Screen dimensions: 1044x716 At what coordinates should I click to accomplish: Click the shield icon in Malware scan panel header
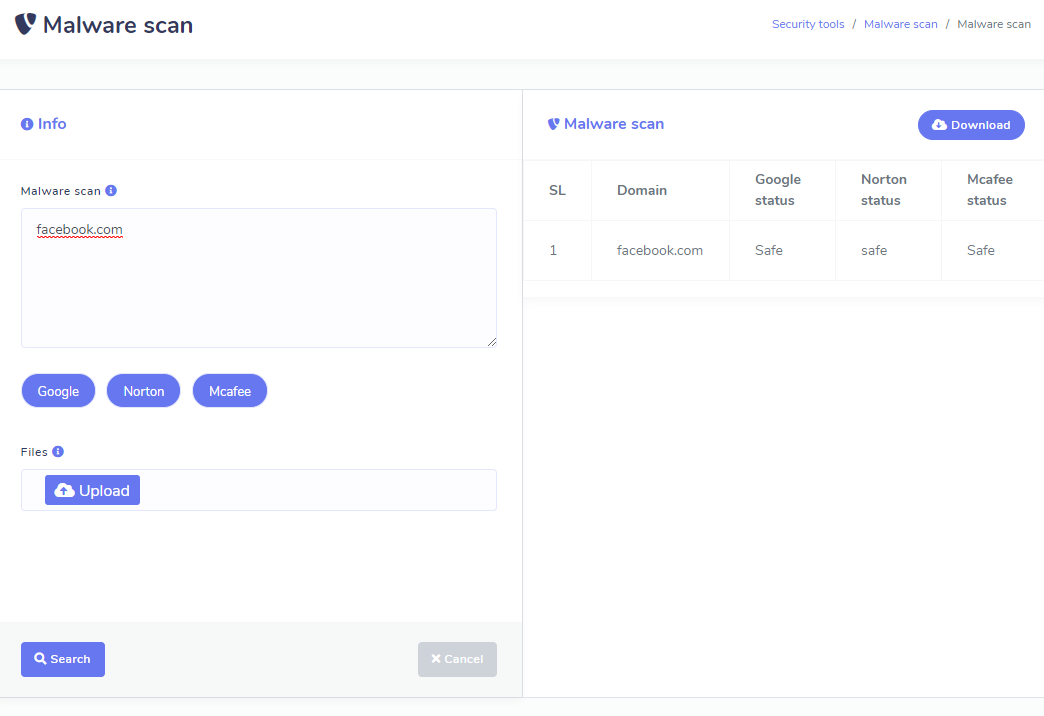pos(553,124)
